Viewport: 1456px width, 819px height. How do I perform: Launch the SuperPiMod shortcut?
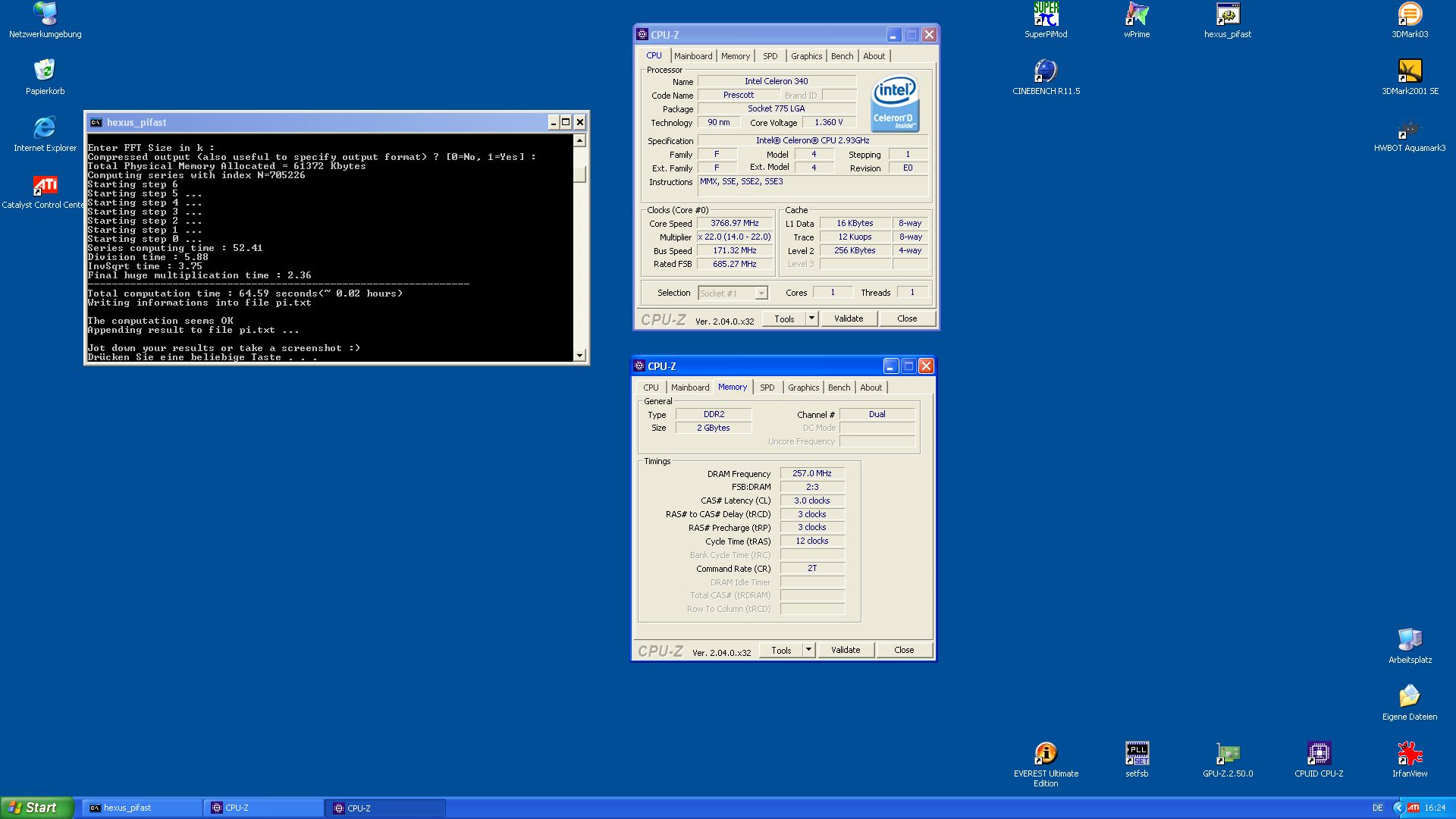pyautogui.click(x=1046, y=20)
